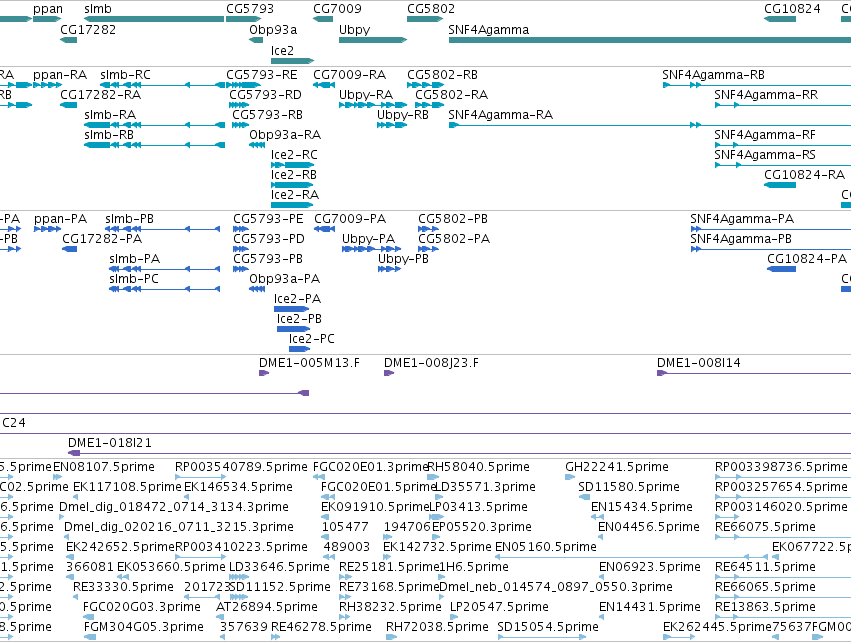
Task: Select the RE66075.5prime EST label
Action: 765,527
